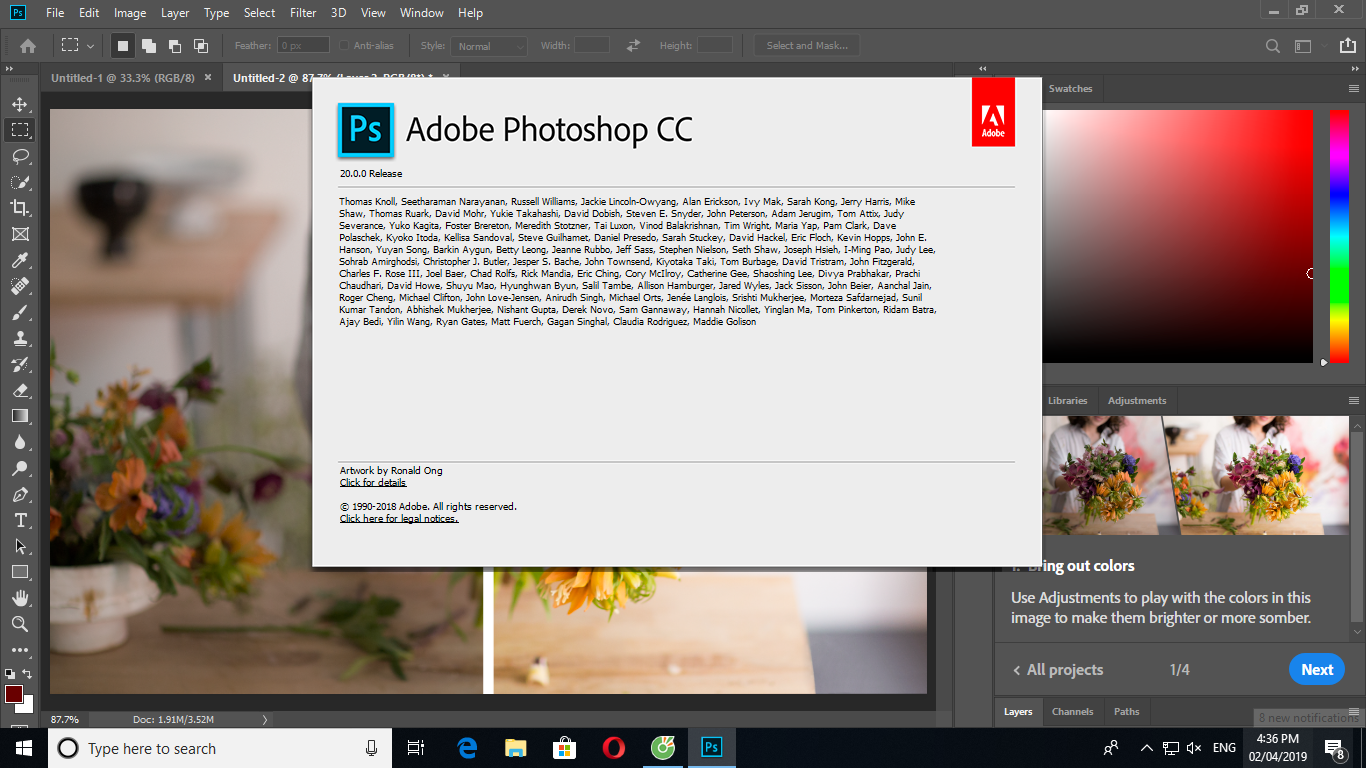
Task: Open the Layer menu
Action: pyautogui.click(x=175, y=13)
